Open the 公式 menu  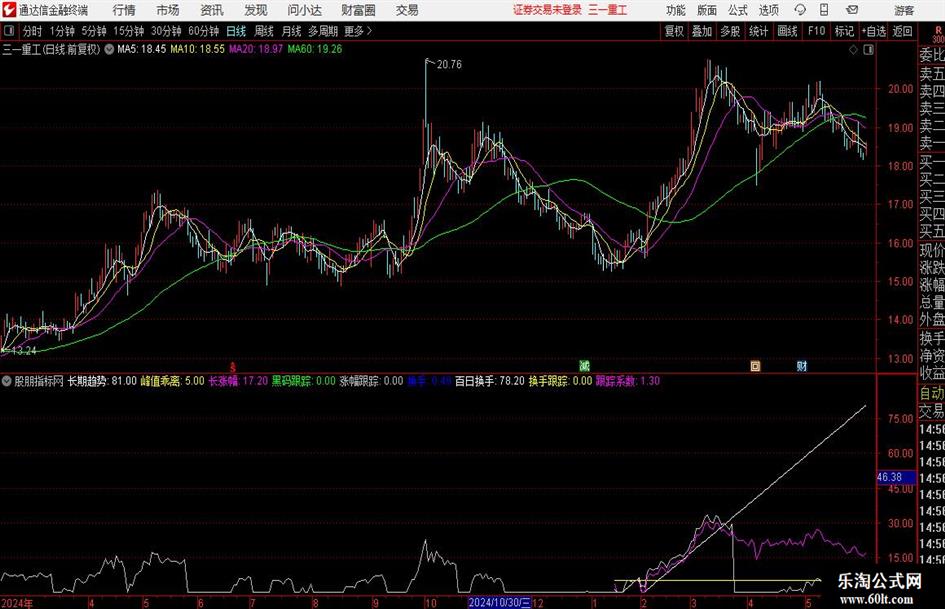coord(737,10)
